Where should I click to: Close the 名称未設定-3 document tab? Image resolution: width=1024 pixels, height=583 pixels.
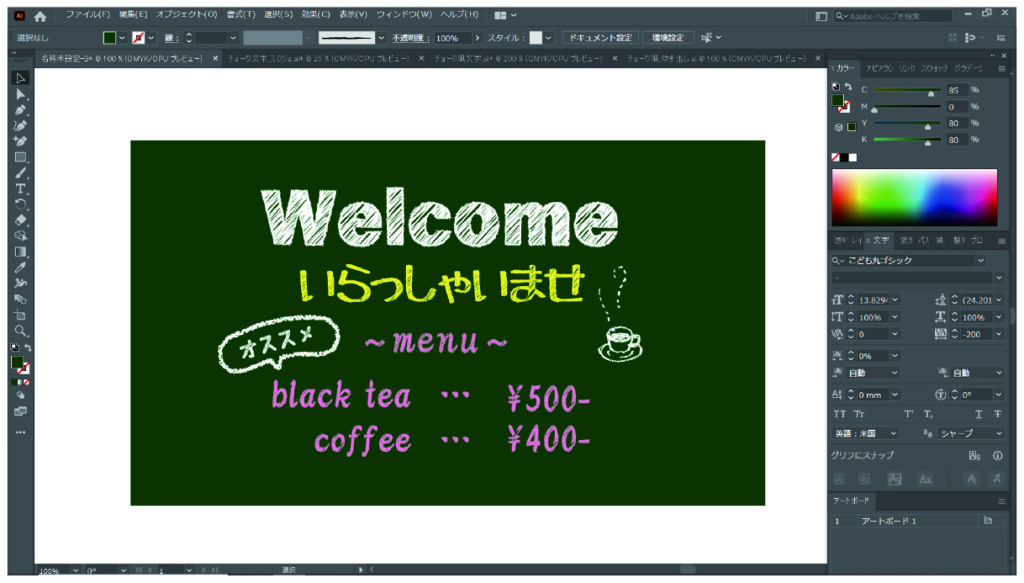(216, 58)
